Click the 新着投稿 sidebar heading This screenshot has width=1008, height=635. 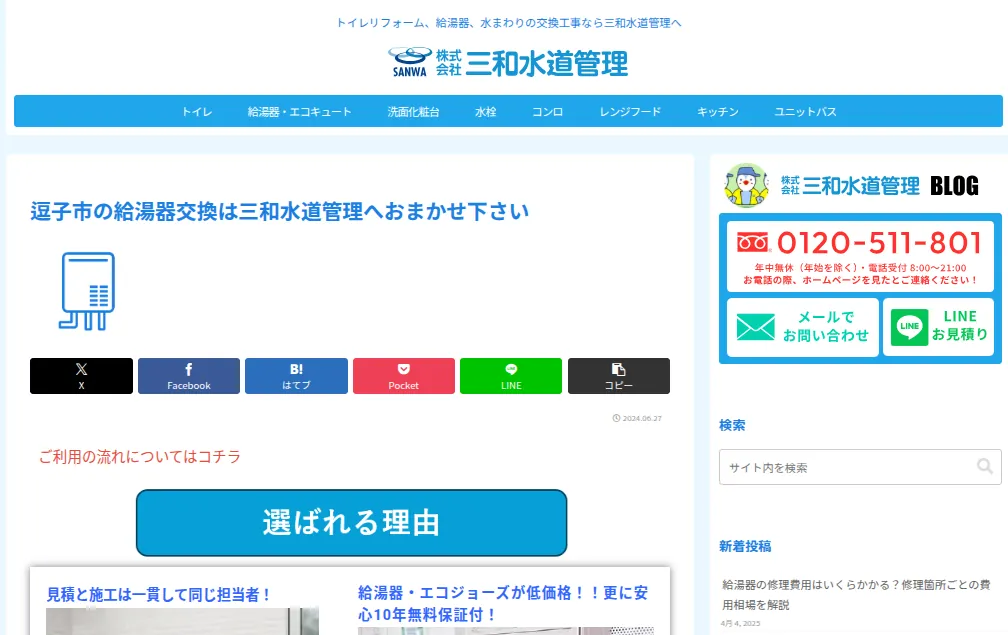(x=744, y=546)
